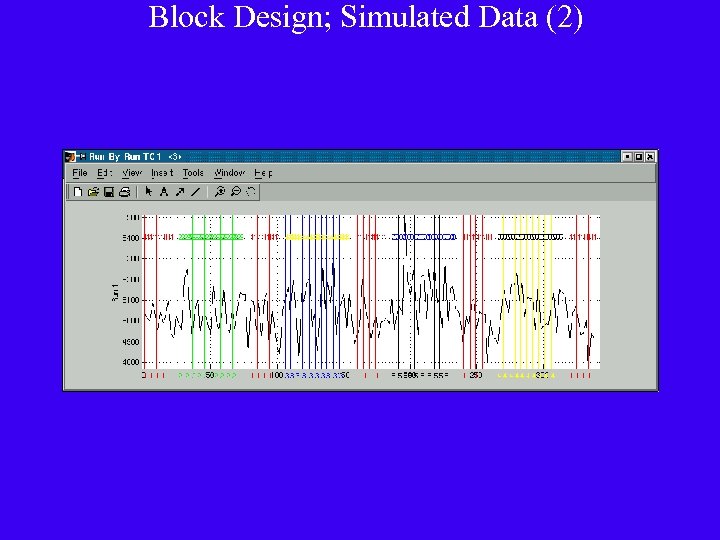Click the x-axis label 100
The width and height of the screenshot is (720, 540).
pyautogui.click(x=277, y=375)
